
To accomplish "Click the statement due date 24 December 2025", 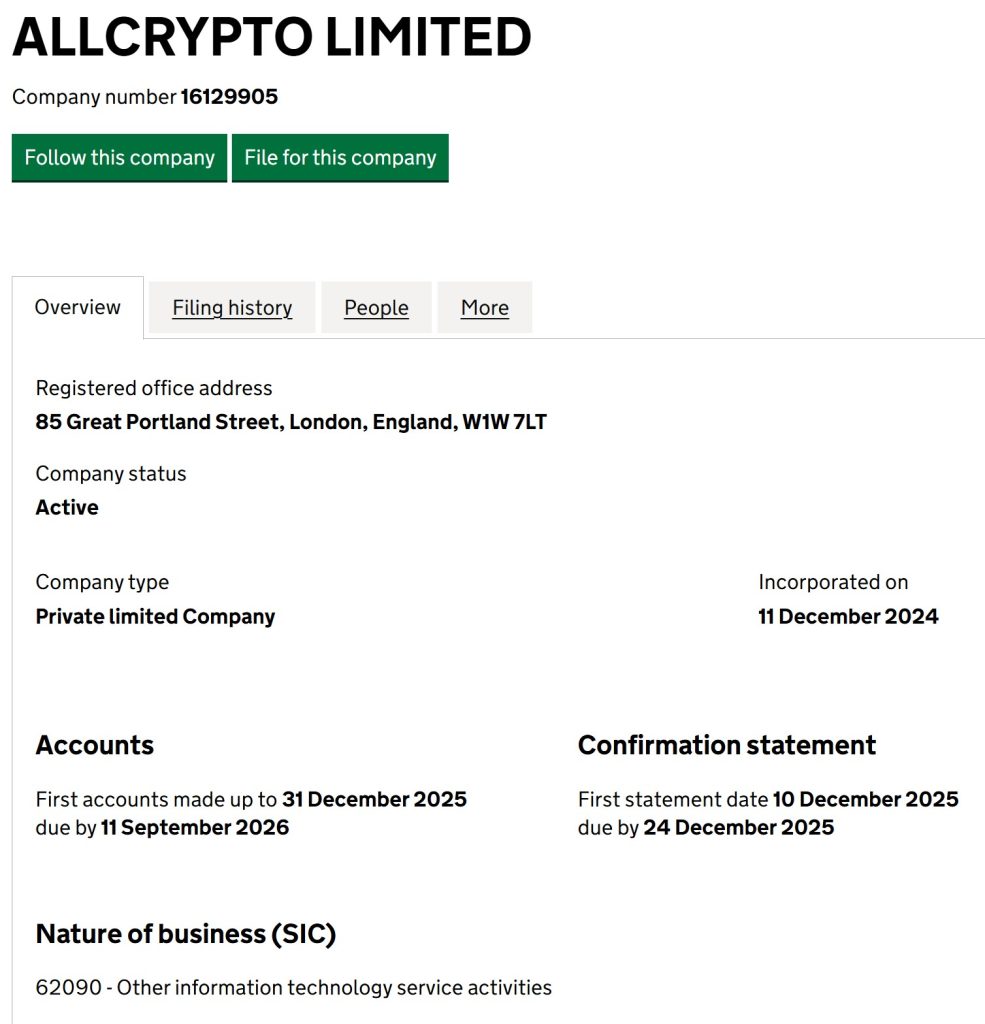I will (x=738, y=827).
